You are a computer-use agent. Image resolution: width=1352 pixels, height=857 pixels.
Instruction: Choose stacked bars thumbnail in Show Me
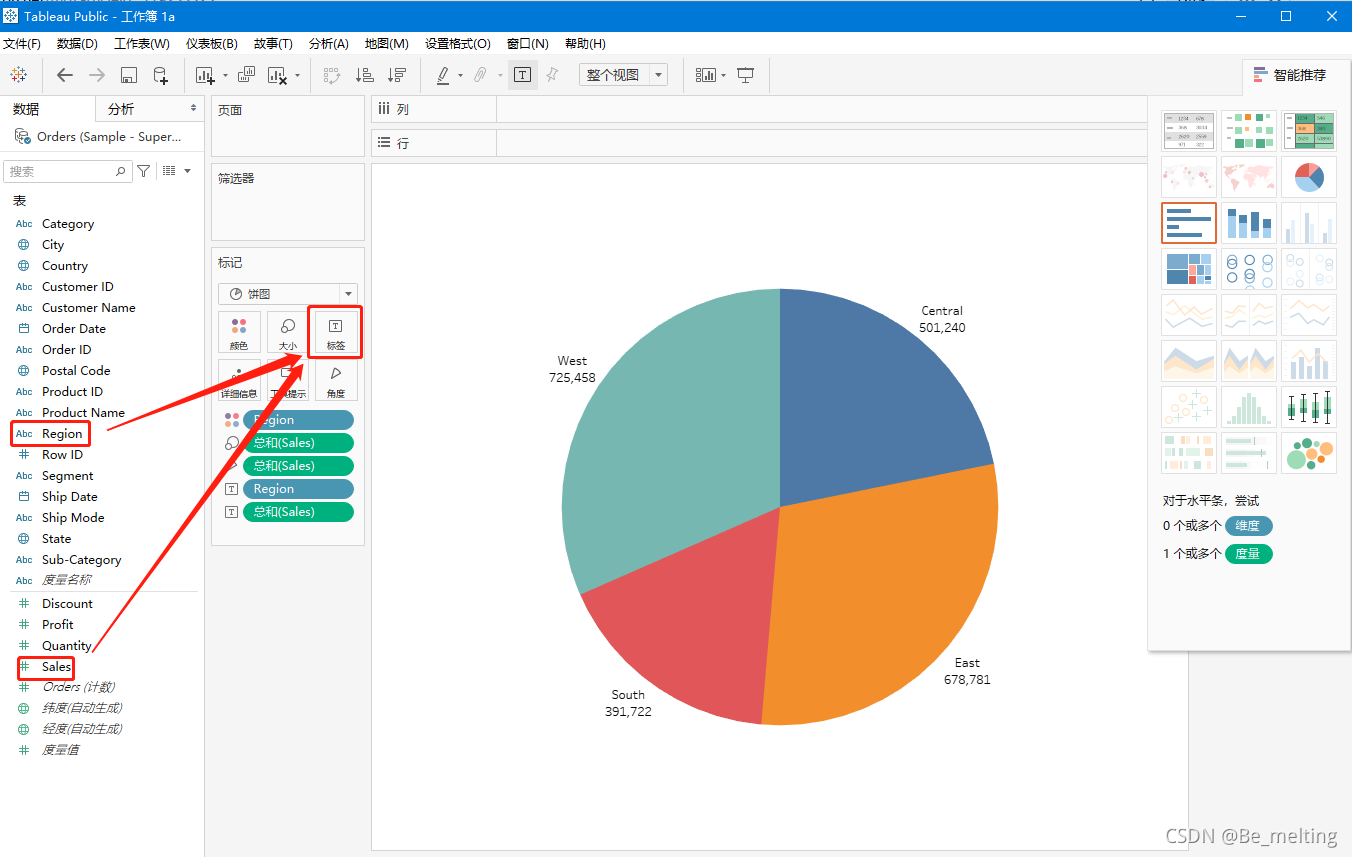[x=1248, y=223]
